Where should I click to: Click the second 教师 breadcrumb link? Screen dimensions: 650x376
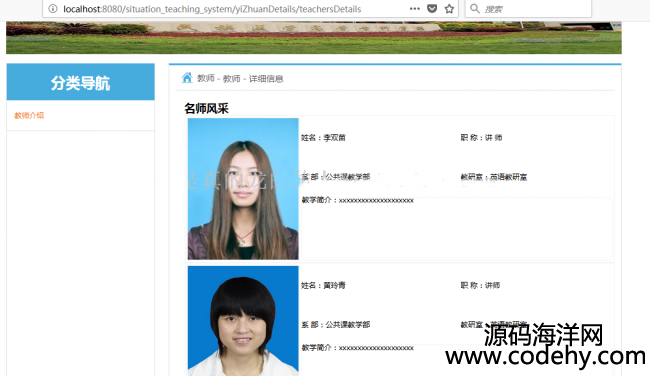point(231,78)
